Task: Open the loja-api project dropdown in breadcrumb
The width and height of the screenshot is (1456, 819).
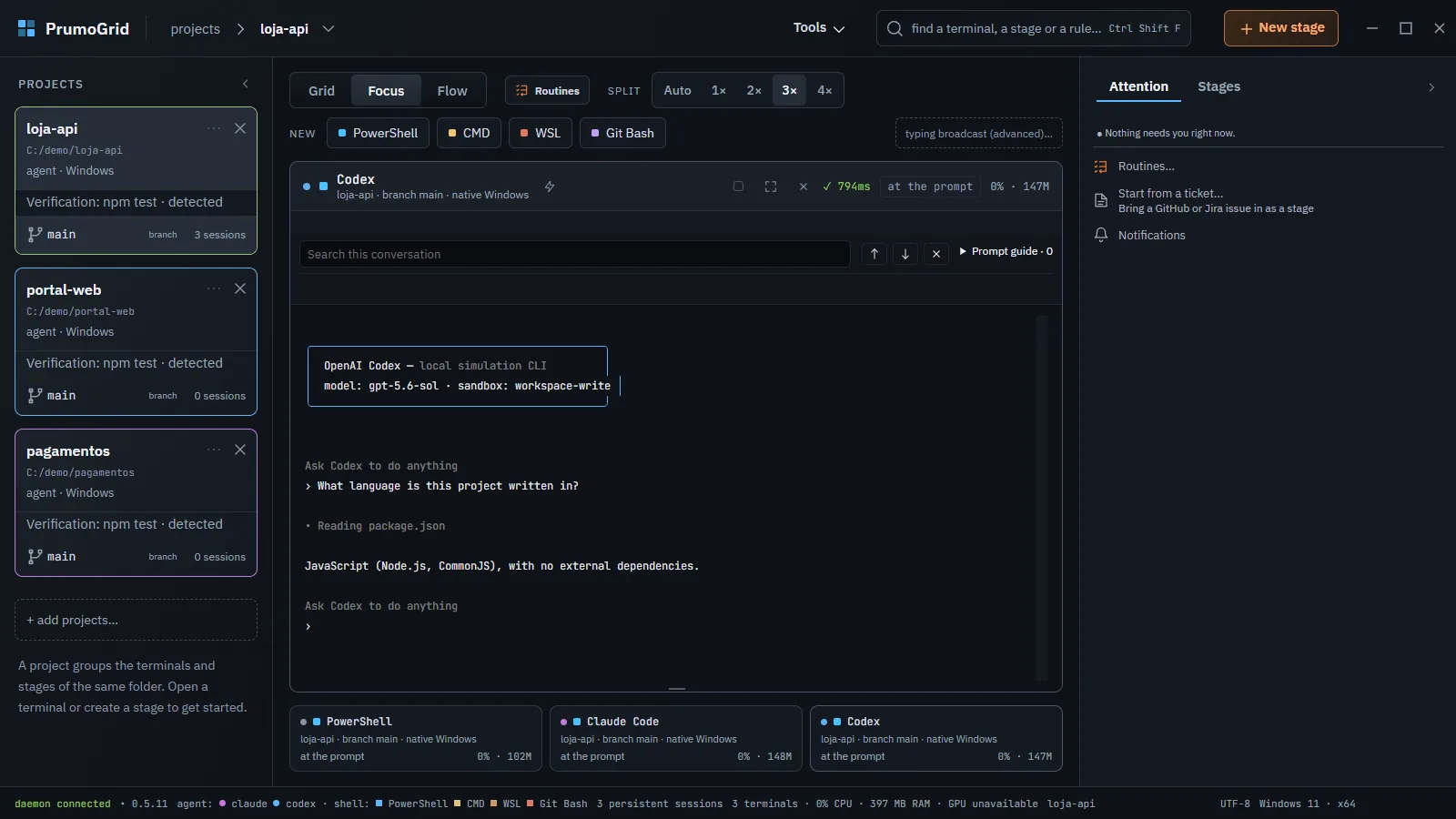Action: pyautogui.click(x=329, y=29)
